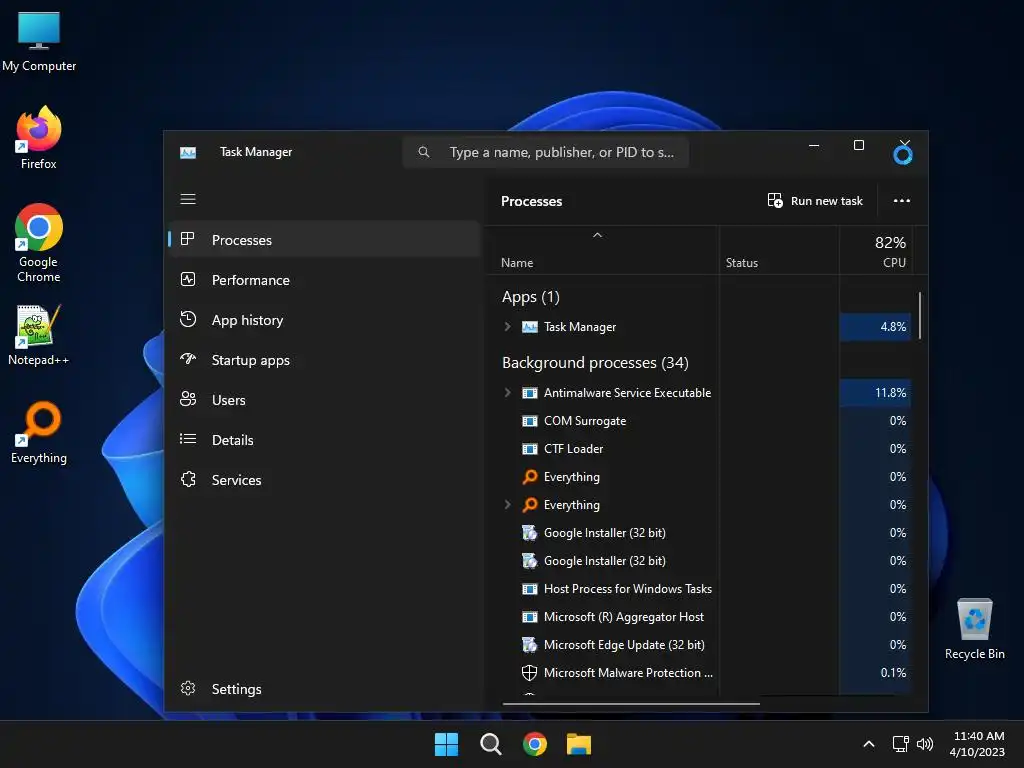The image size is (1024, 768).
Task: Click the Apps (1) group header
Action: (x=530, y=297)
